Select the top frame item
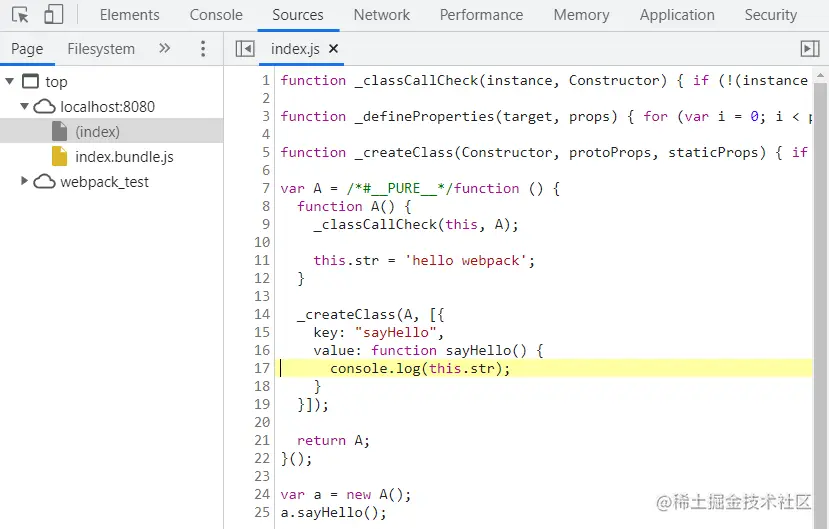 coord(56,82)
